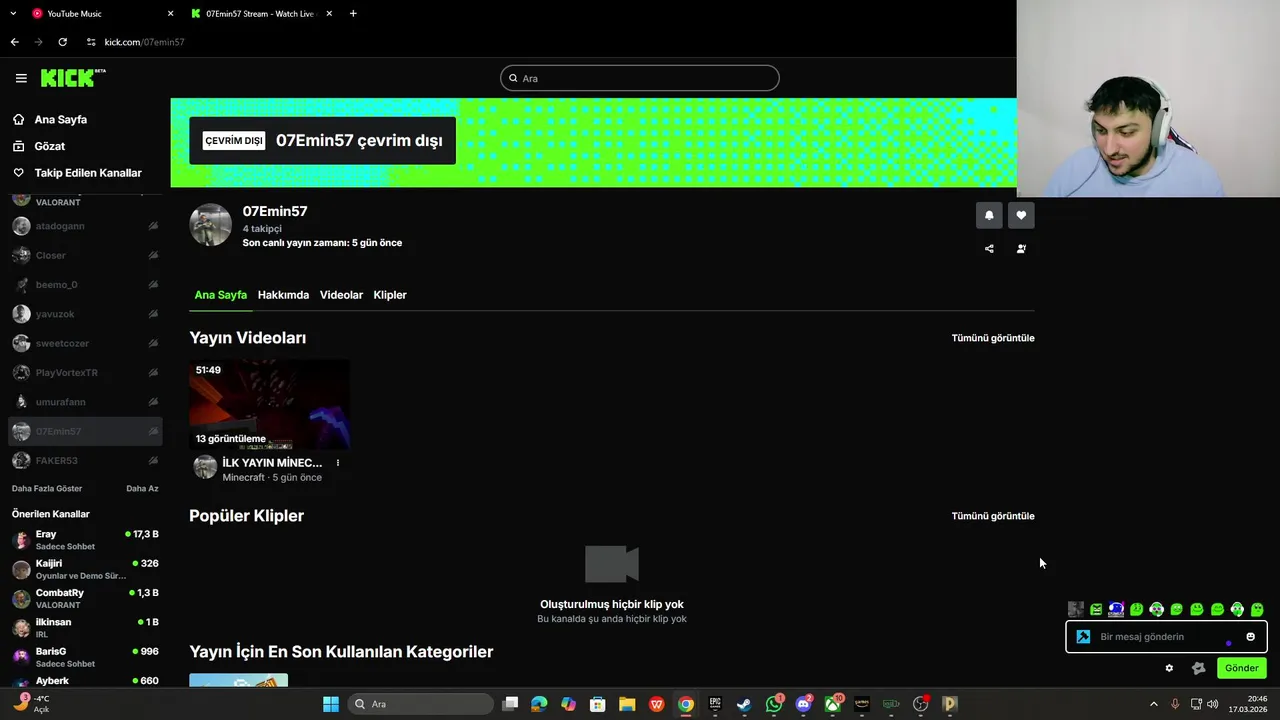Click the address bar kick.com/07Emin57
The width and height of the screenshot is (1280, 720).
tap(145, 42)
